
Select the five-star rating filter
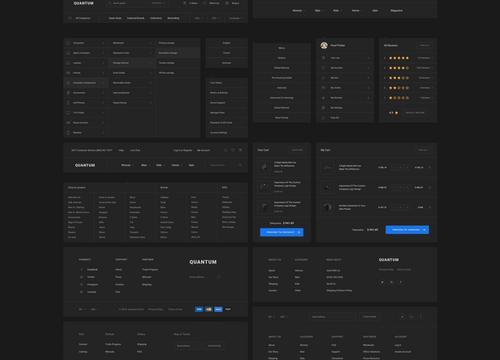point(398,58)
